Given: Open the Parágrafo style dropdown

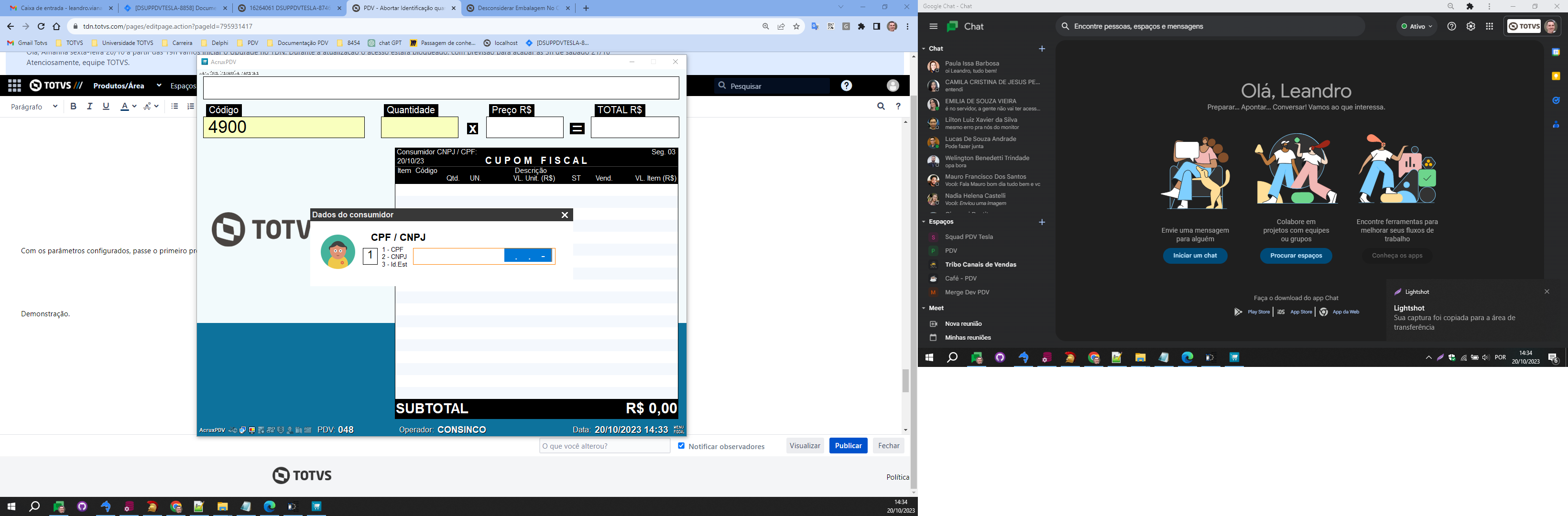Looking at the screenshot, I should point(34,107).
